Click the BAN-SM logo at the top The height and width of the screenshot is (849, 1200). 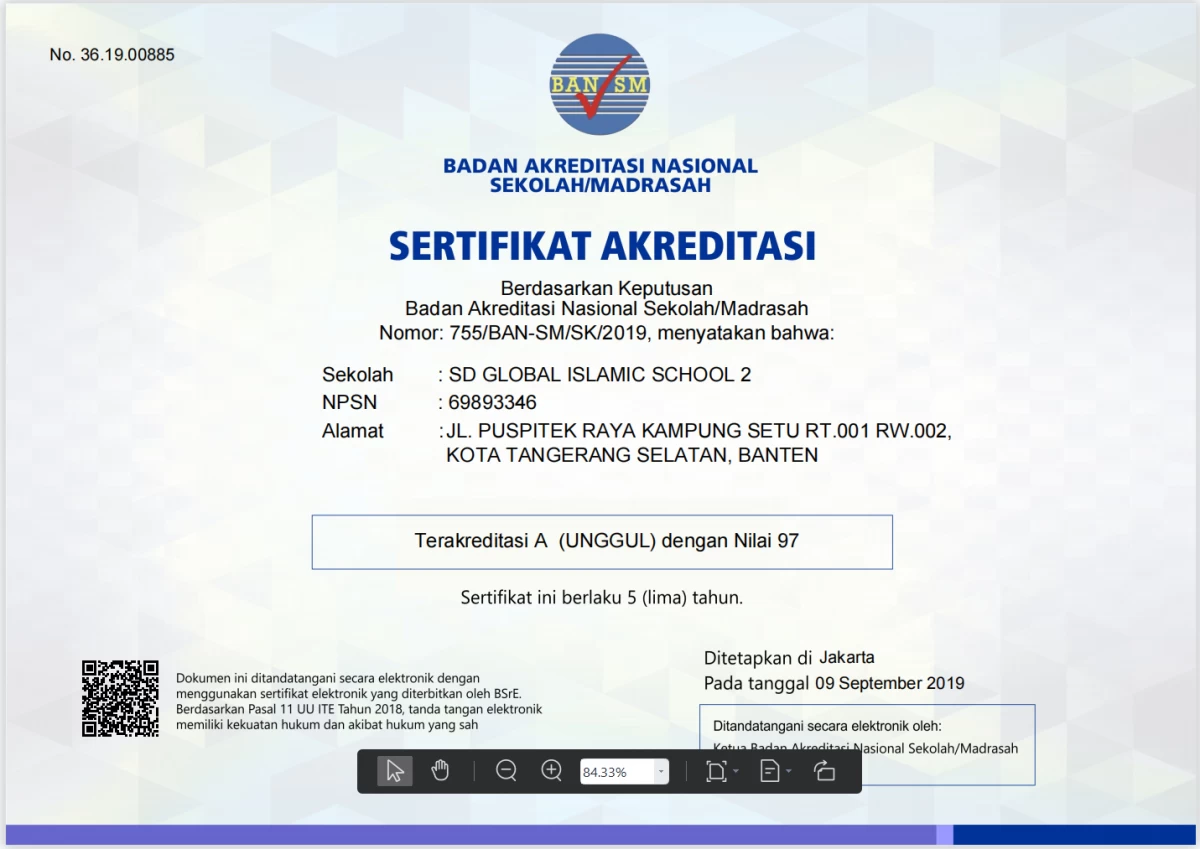click(x=599, y=85)
